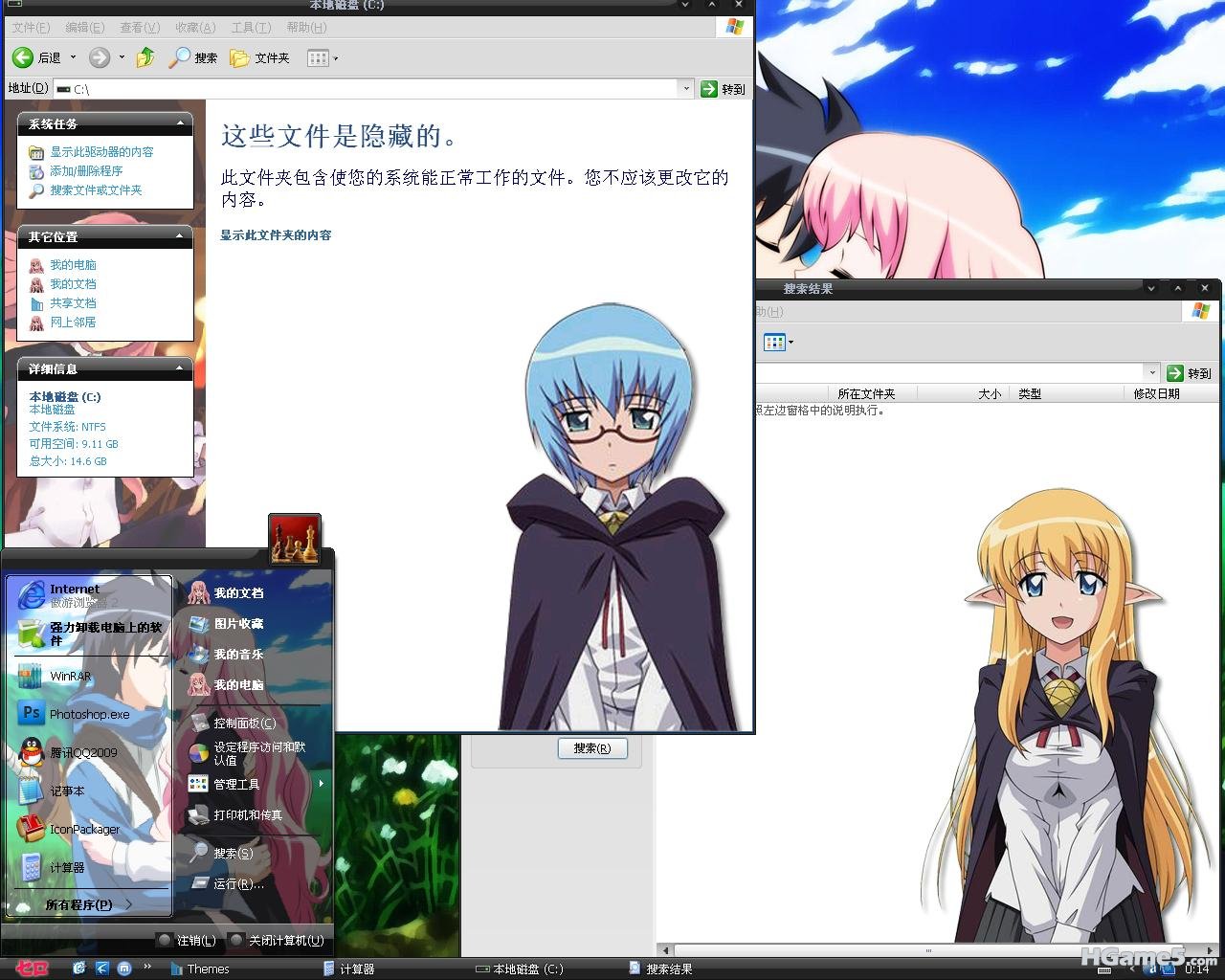1225x980 pixels.
Task: Click the 显示此文件夹的内容 link
Action: point(276,235)
